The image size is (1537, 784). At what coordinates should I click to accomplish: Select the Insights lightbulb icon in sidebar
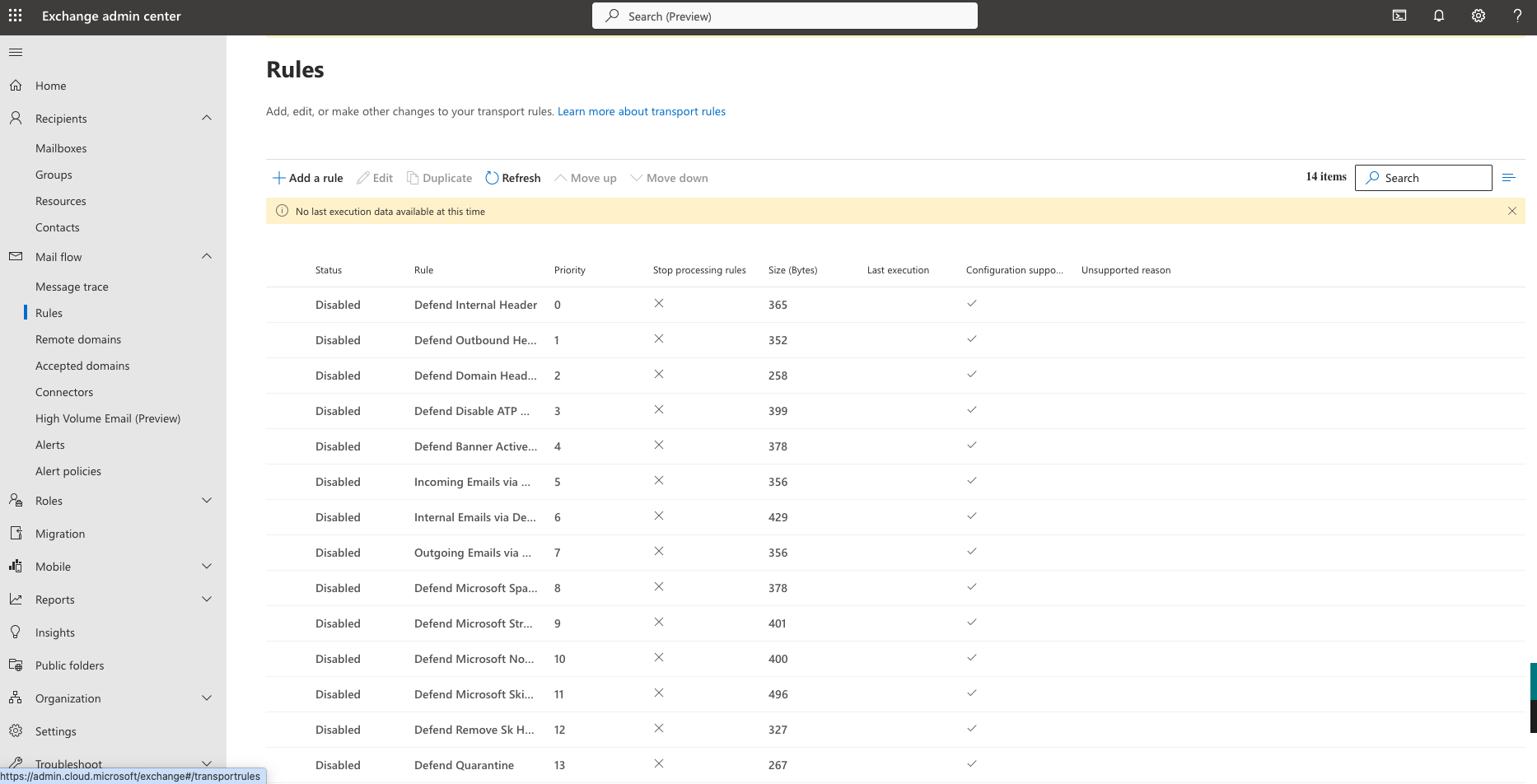[x=15, y=632]
